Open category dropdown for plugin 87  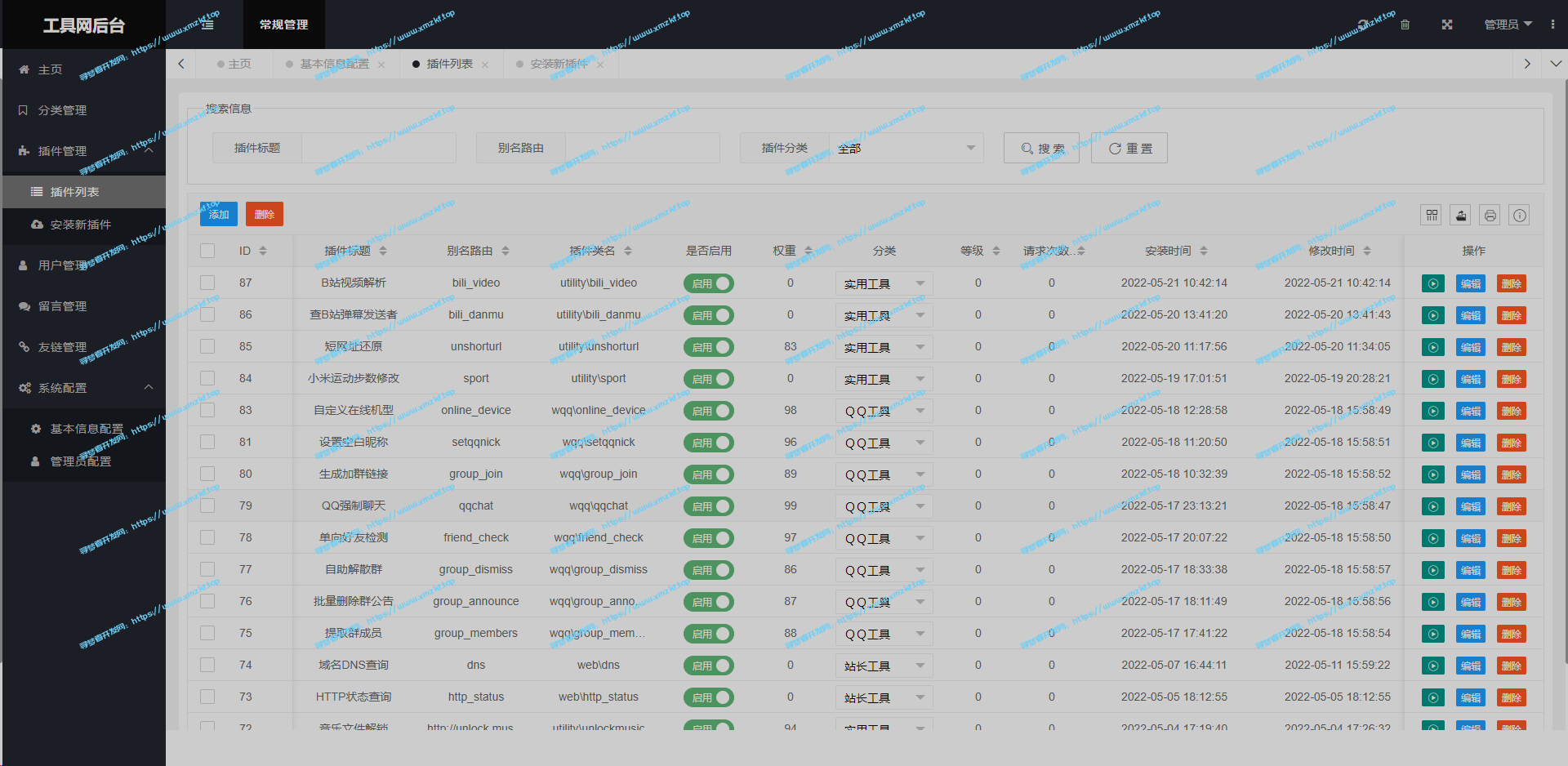tap(884, 283)
